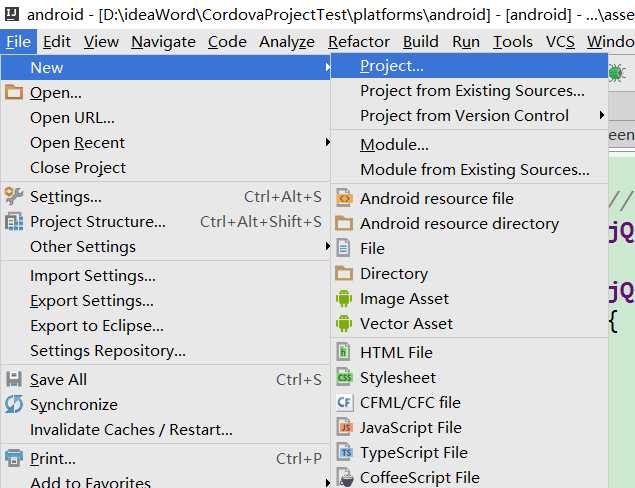Click the IntelliJ IDEA logo in title bar
Image resolution: width=635 pixels, height=488 pixels.
pyautogui.click(x=12, y=14)
